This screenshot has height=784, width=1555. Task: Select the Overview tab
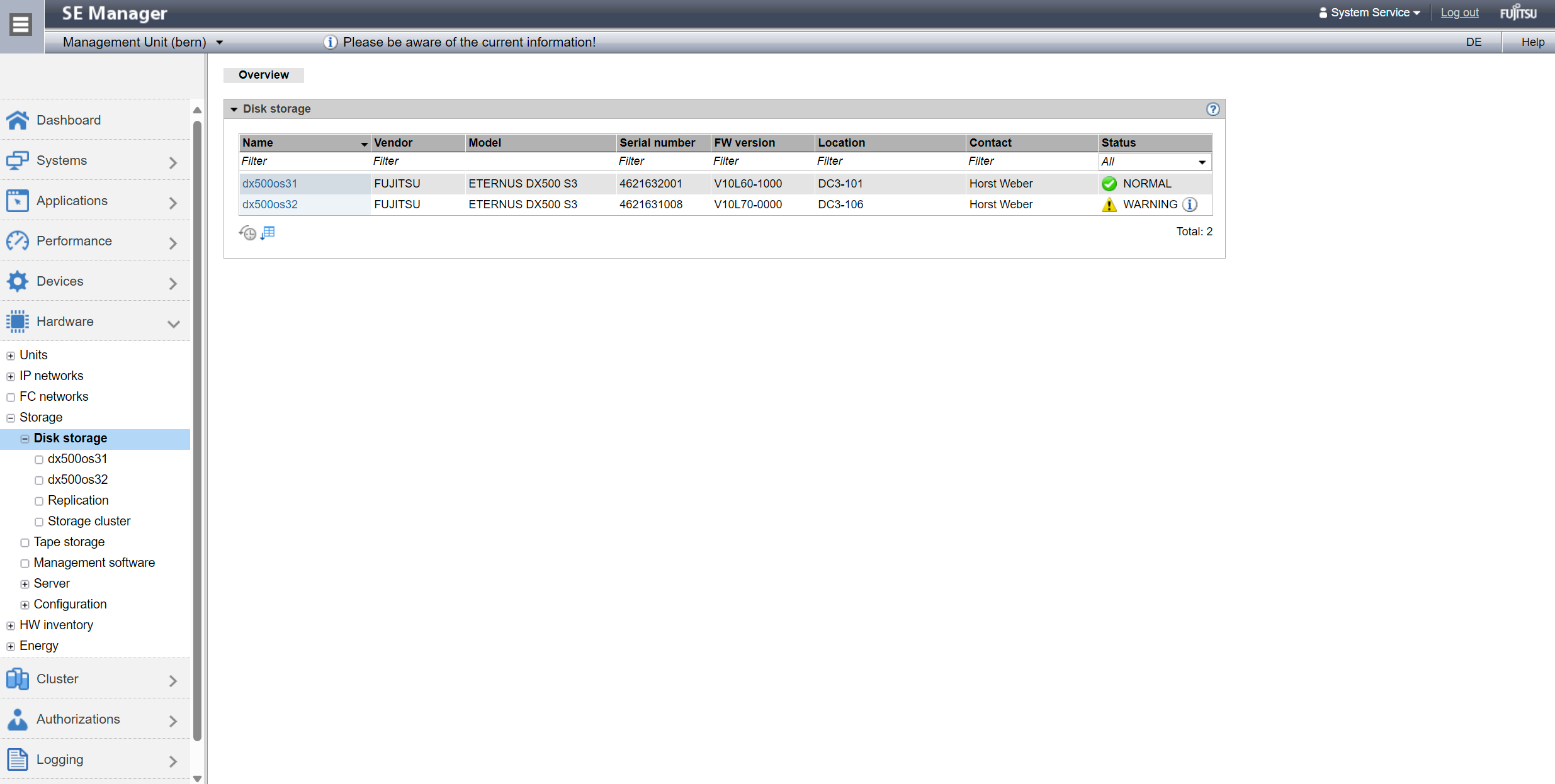pyautogui.click(x=264, y=75)
